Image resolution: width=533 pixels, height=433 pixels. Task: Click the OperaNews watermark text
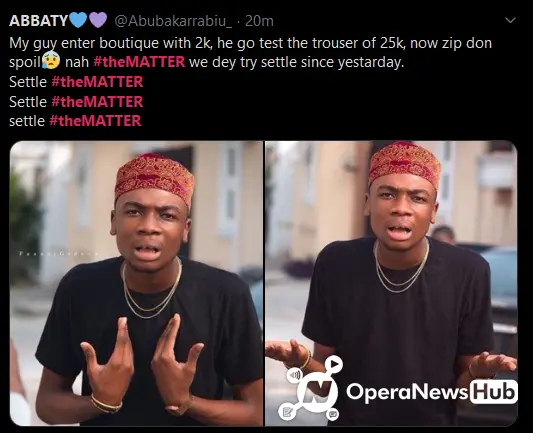click(x=408, y=392)
